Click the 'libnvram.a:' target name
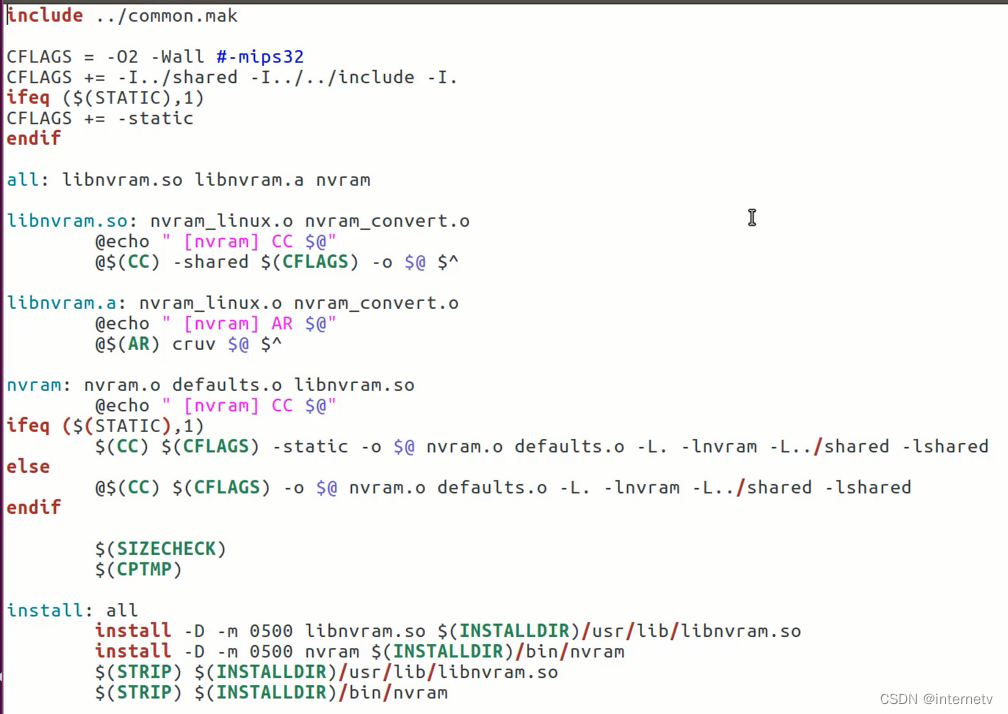The width and height of the screenshot is (1008, 714). click(x=67, y=303)
